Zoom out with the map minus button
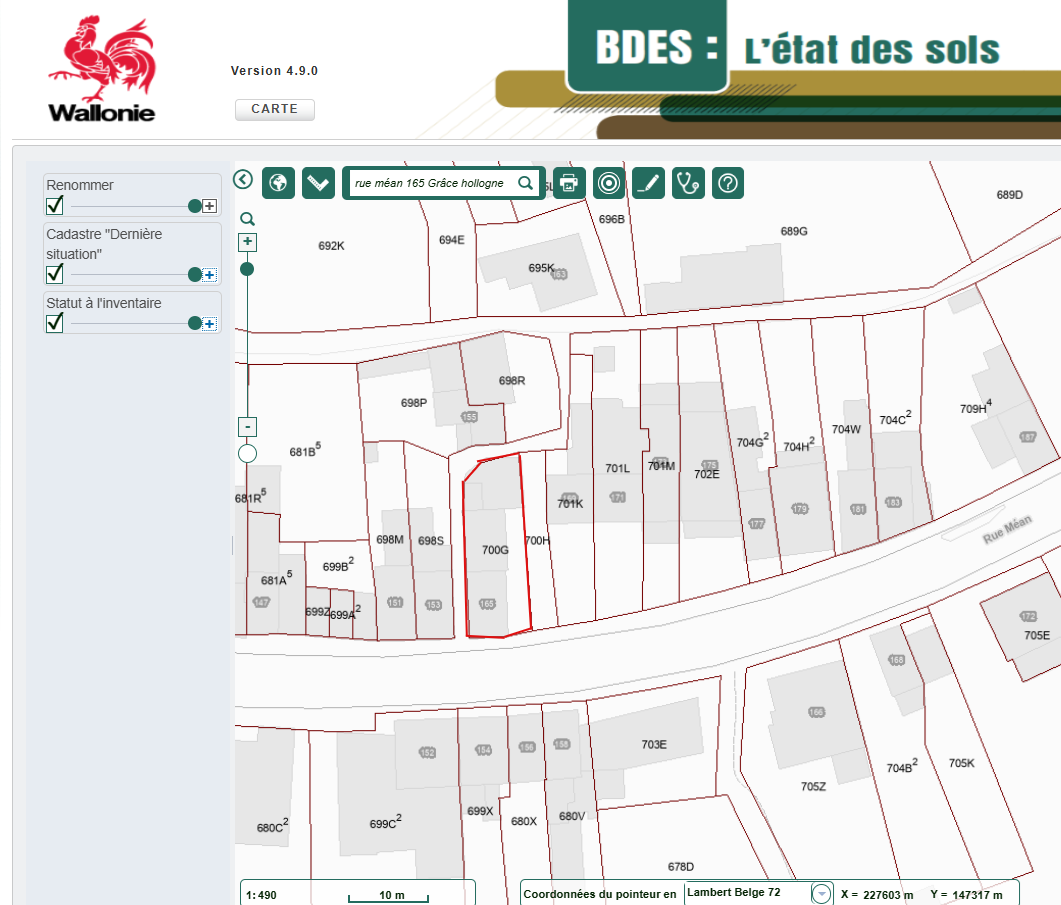 pos(248,427)
